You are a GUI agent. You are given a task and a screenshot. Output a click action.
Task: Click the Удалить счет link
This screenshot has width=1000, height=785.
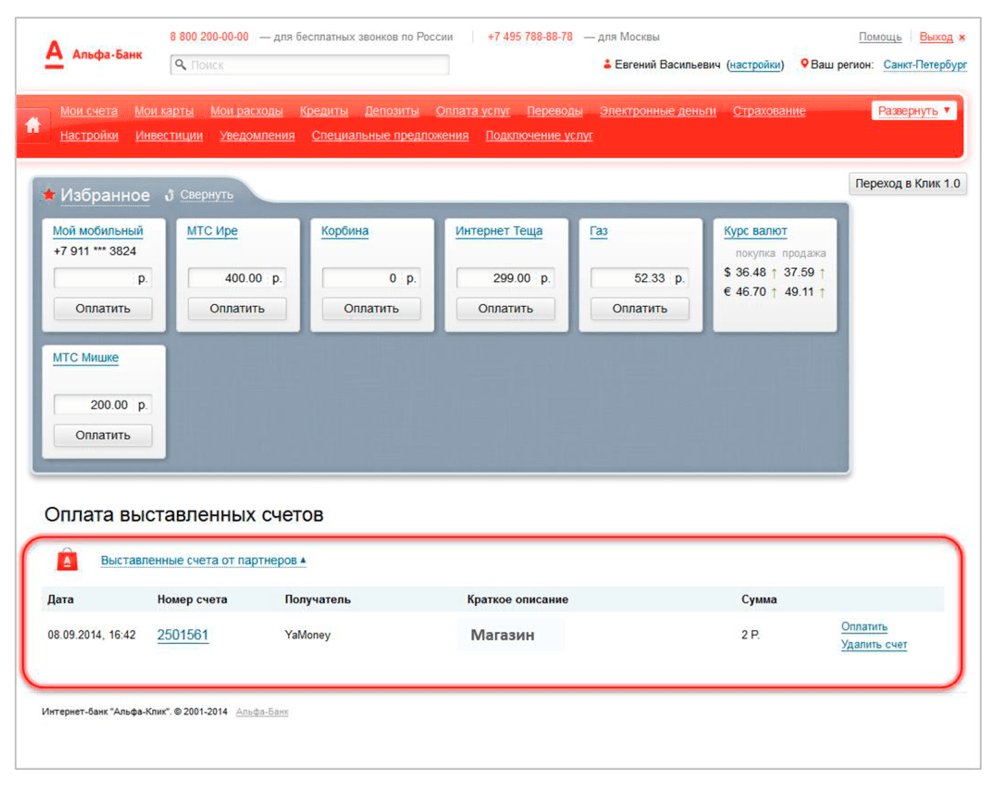click(x=874, y=645)
